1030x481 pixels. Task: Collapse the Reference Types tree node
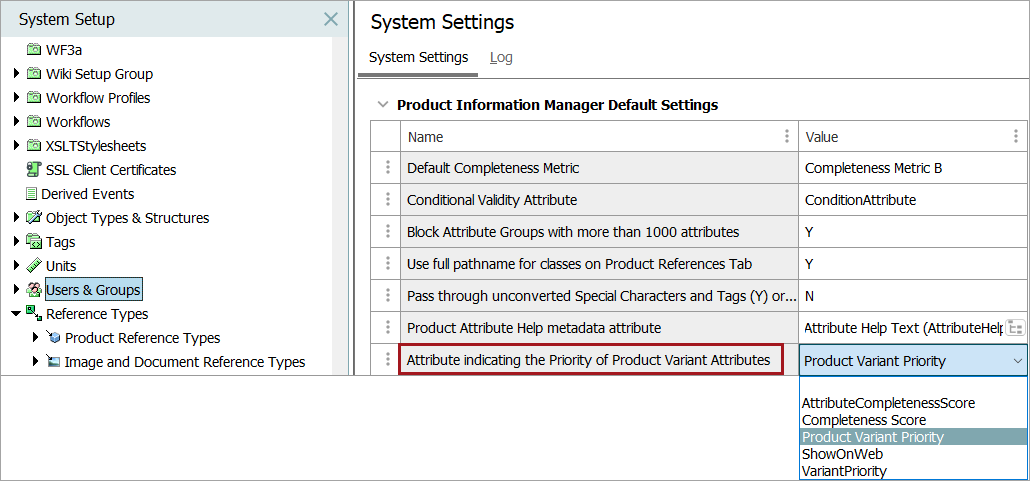click(x=16, y=314)
